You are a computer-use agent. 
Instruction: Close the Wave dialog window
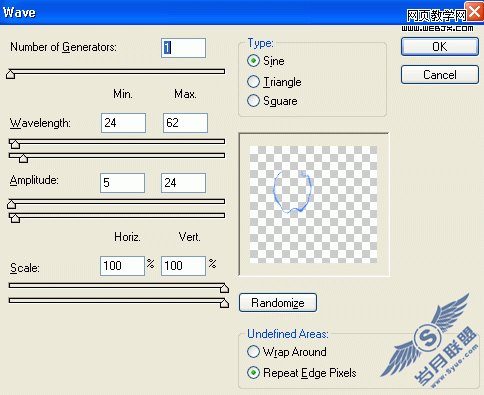(x=475, y=11)
